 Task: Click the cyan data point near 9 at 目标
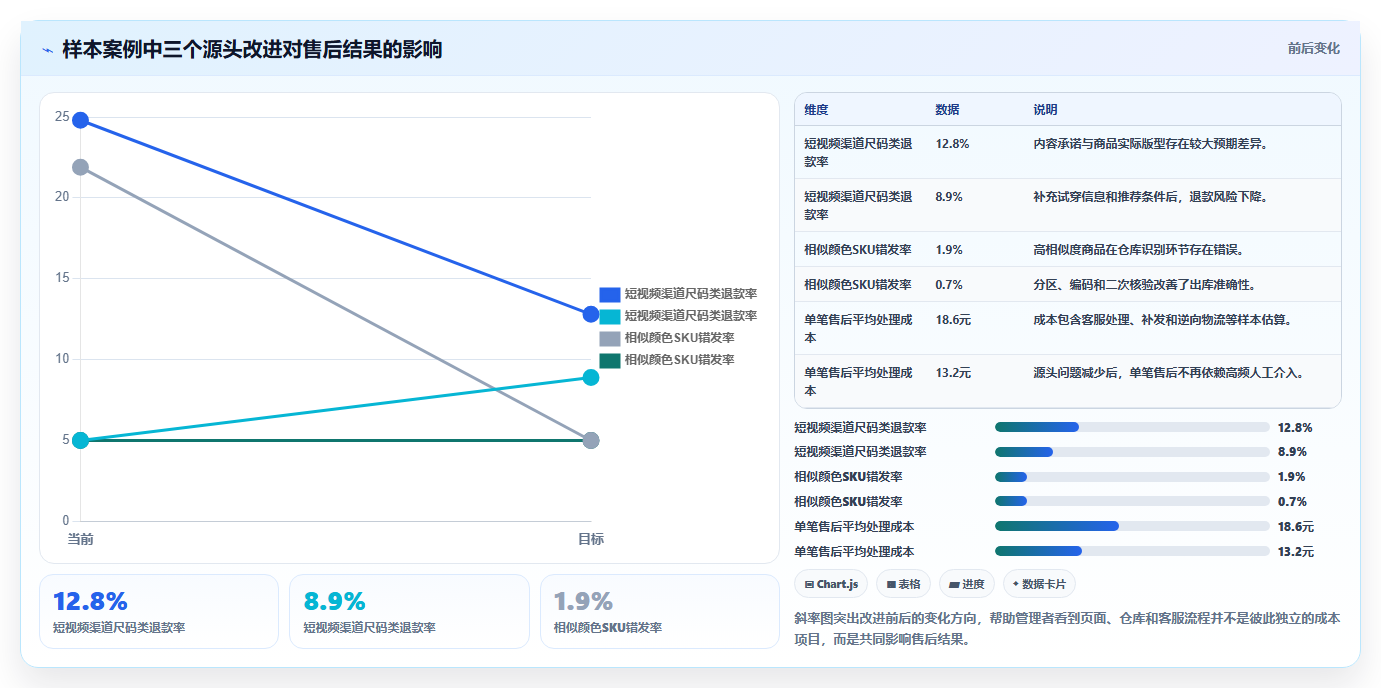click(591, 377)
